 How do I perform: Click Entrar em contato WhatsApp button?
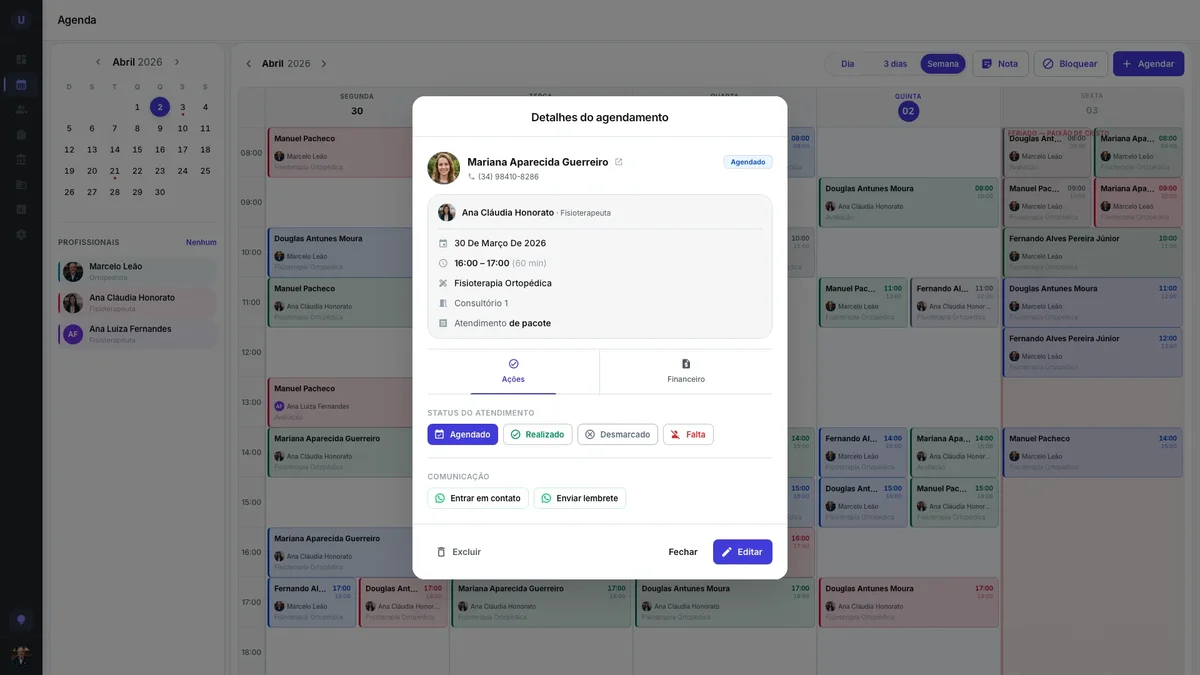478,498
